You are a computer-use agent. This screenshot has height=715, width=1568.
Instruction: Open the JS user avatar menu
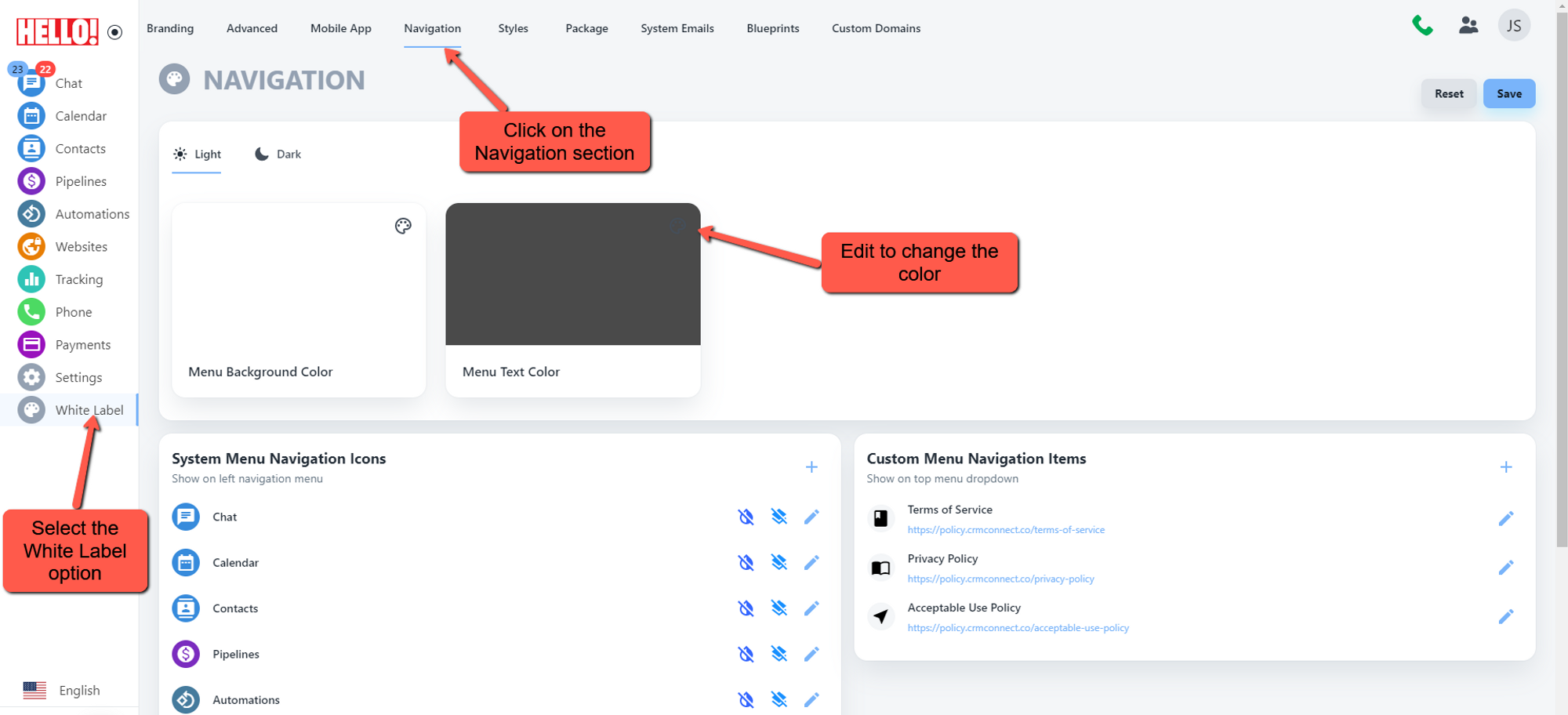coord(1513,26)
